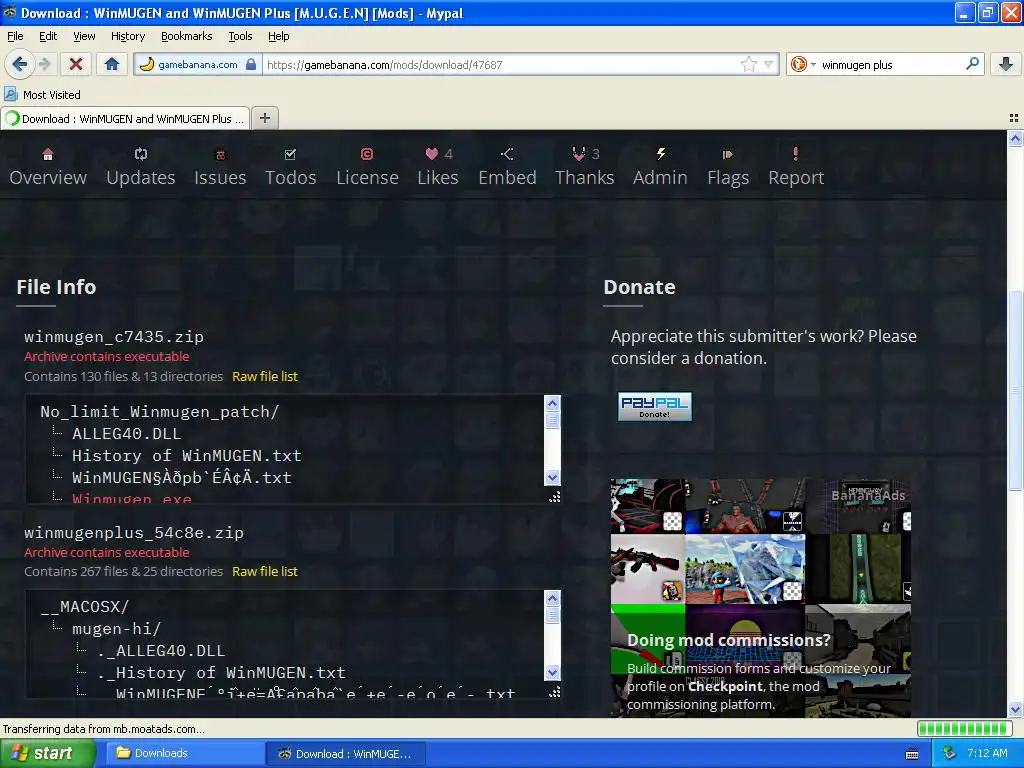The image size is (1024, 768).
Task: Open the Bookmarks menu
Action: pos(187,36)
